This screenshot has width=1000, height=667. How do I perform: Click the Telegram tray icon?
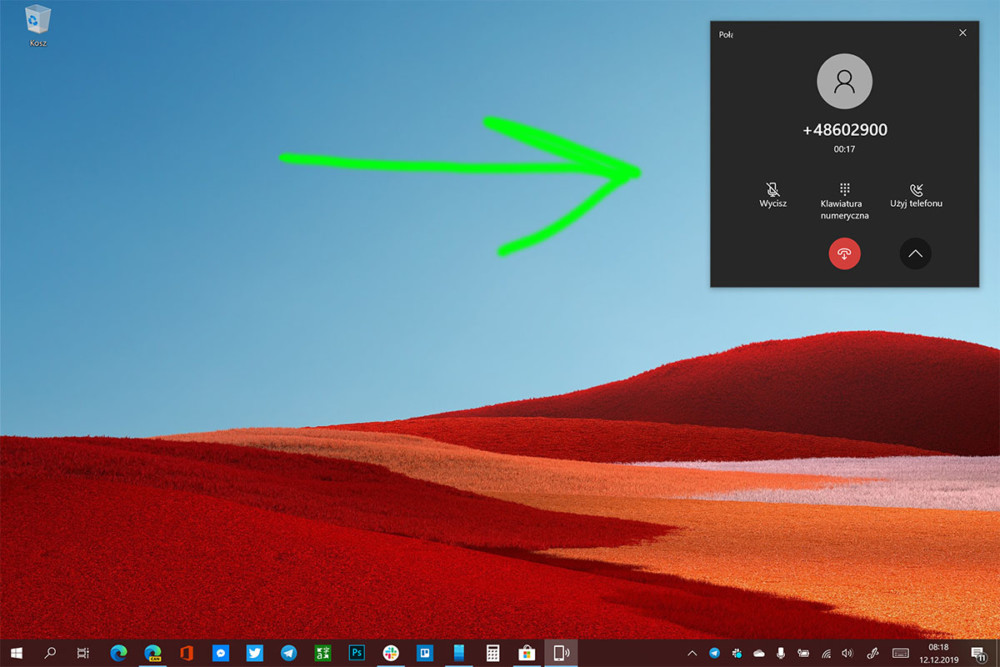(714, 653)
